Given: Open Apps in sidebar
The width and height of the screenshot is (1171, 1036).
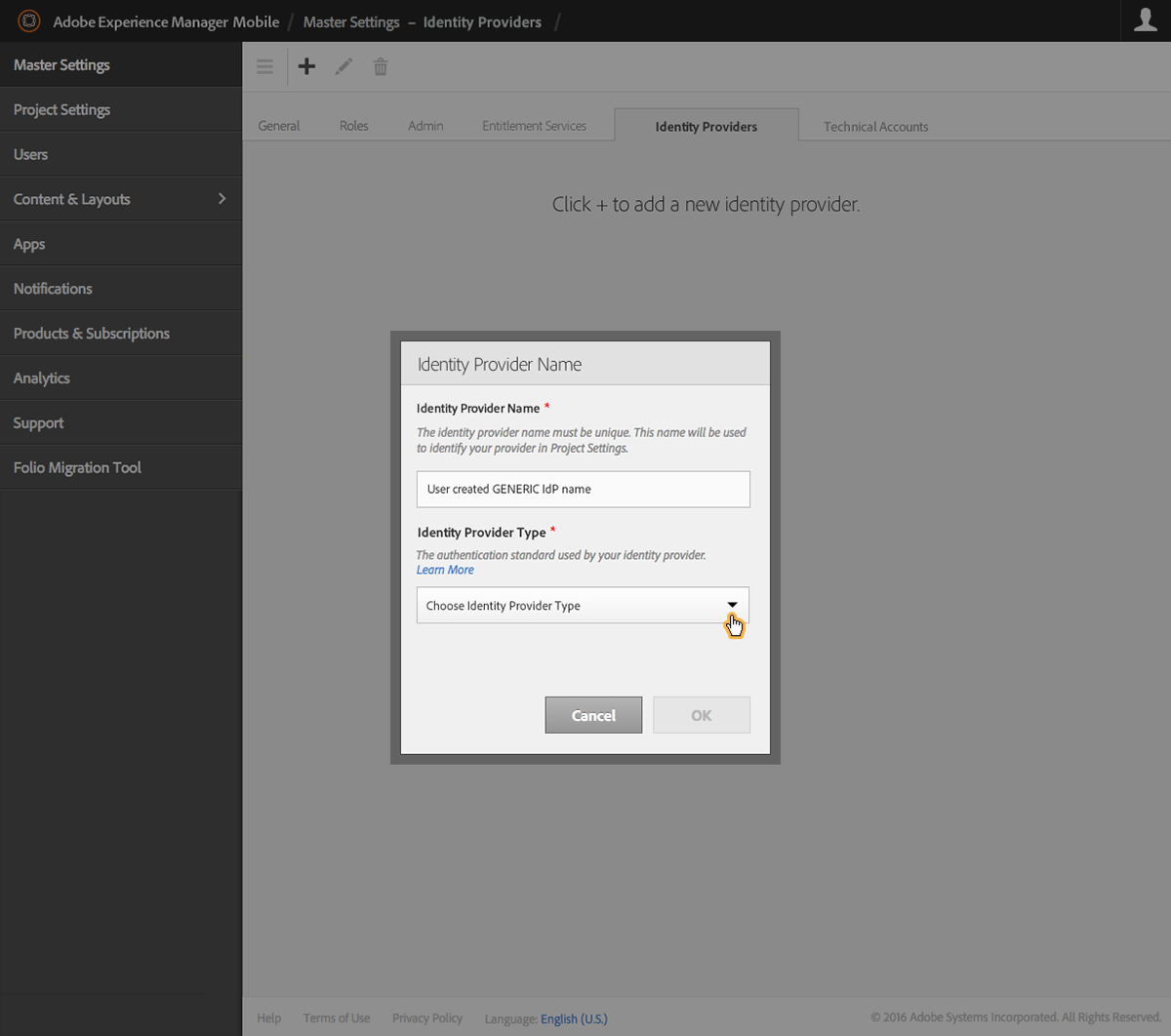Looking at the screenshot, I should tap(121, 244).
